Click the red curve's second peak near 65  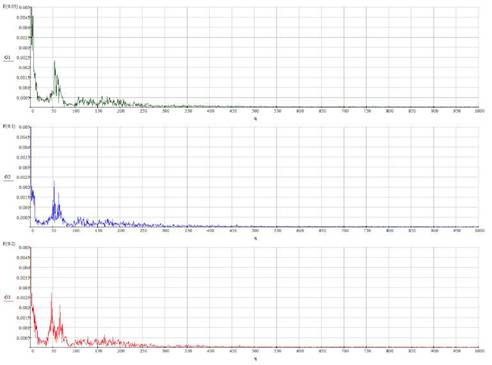point(60,307)
